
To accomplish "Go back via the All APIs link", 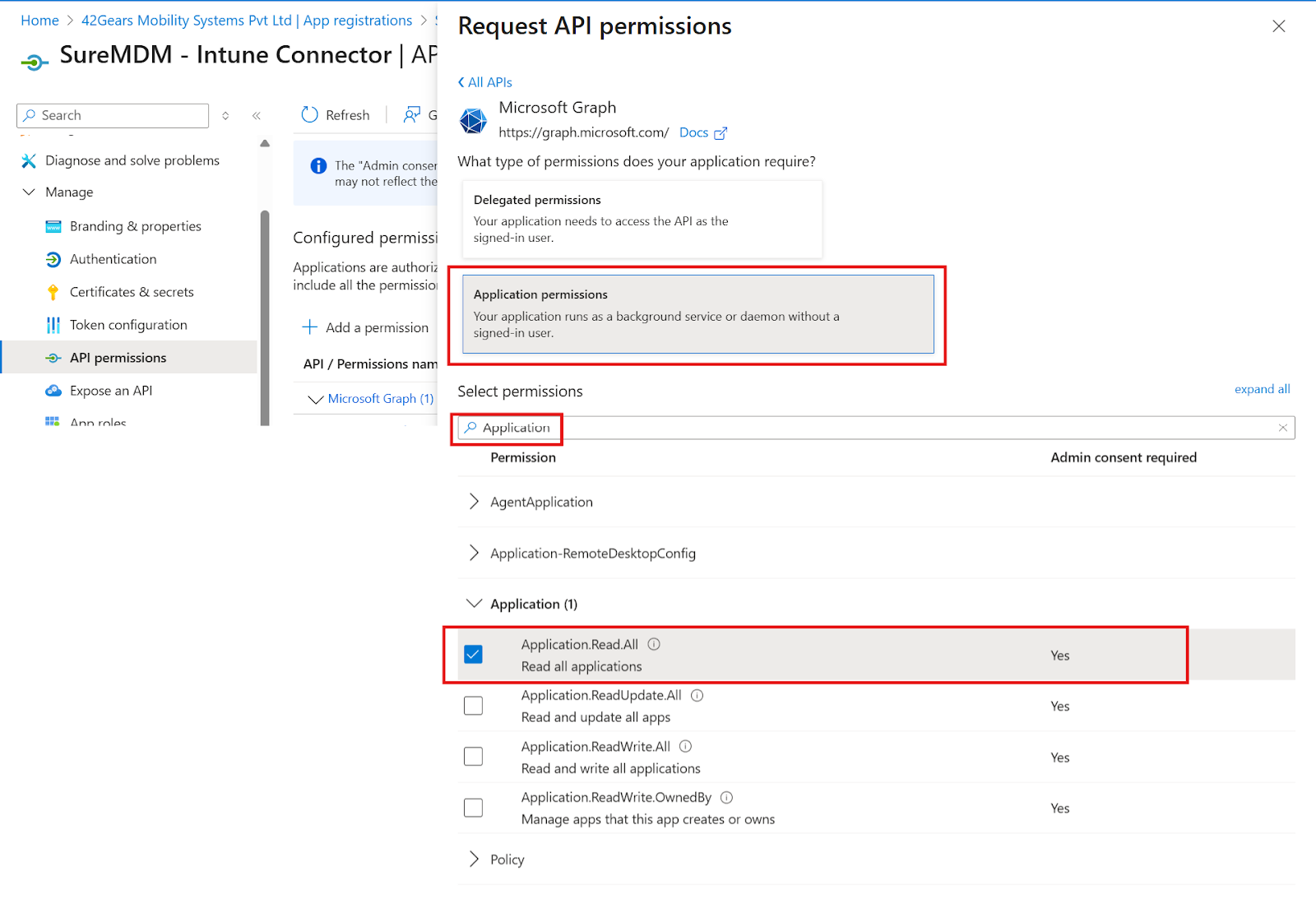I will tap(485, 82).
